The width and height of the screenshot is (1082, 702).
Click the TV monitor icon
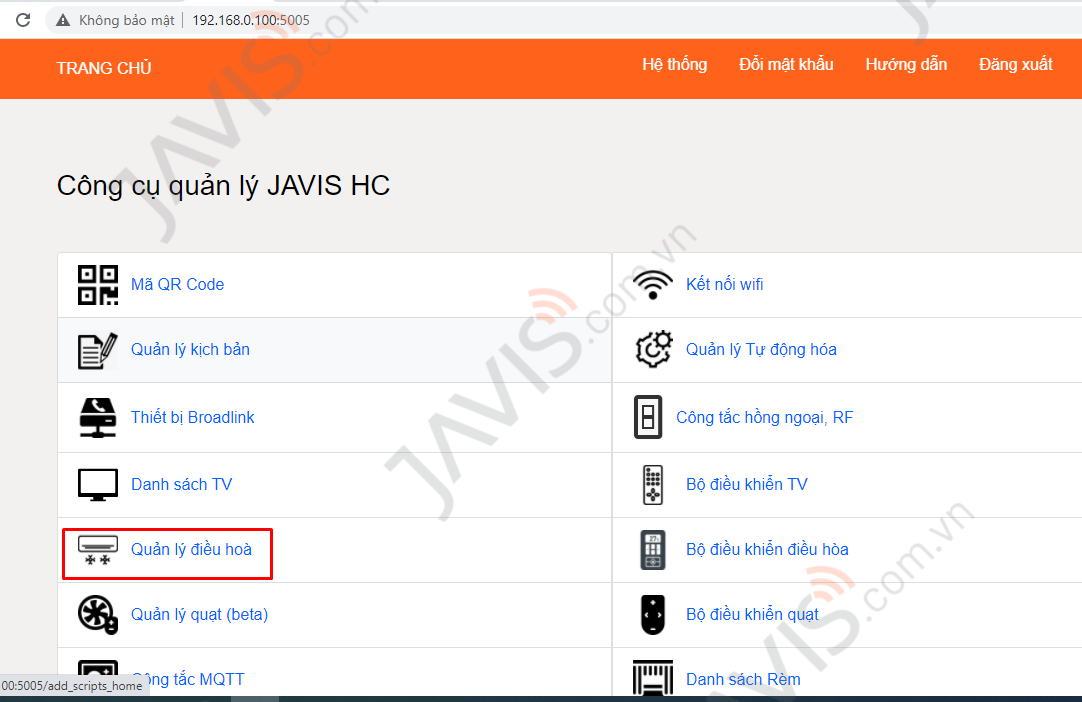[x=97, y=485]
